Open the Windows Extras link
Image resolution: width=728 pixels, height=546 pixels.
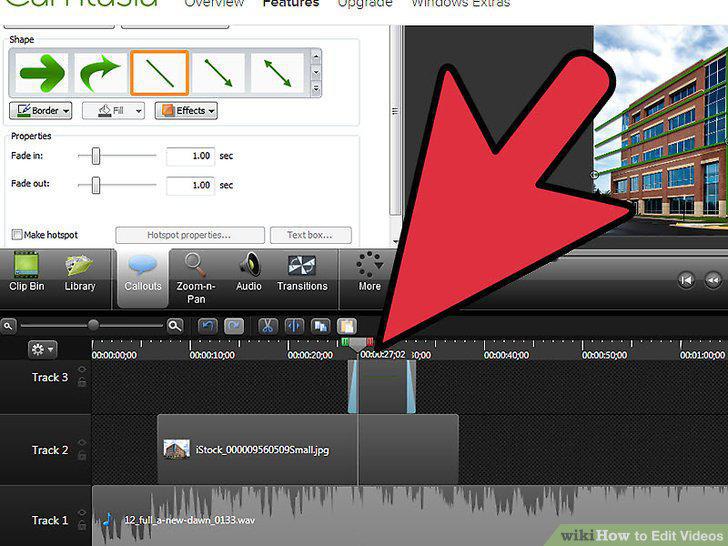461,3
